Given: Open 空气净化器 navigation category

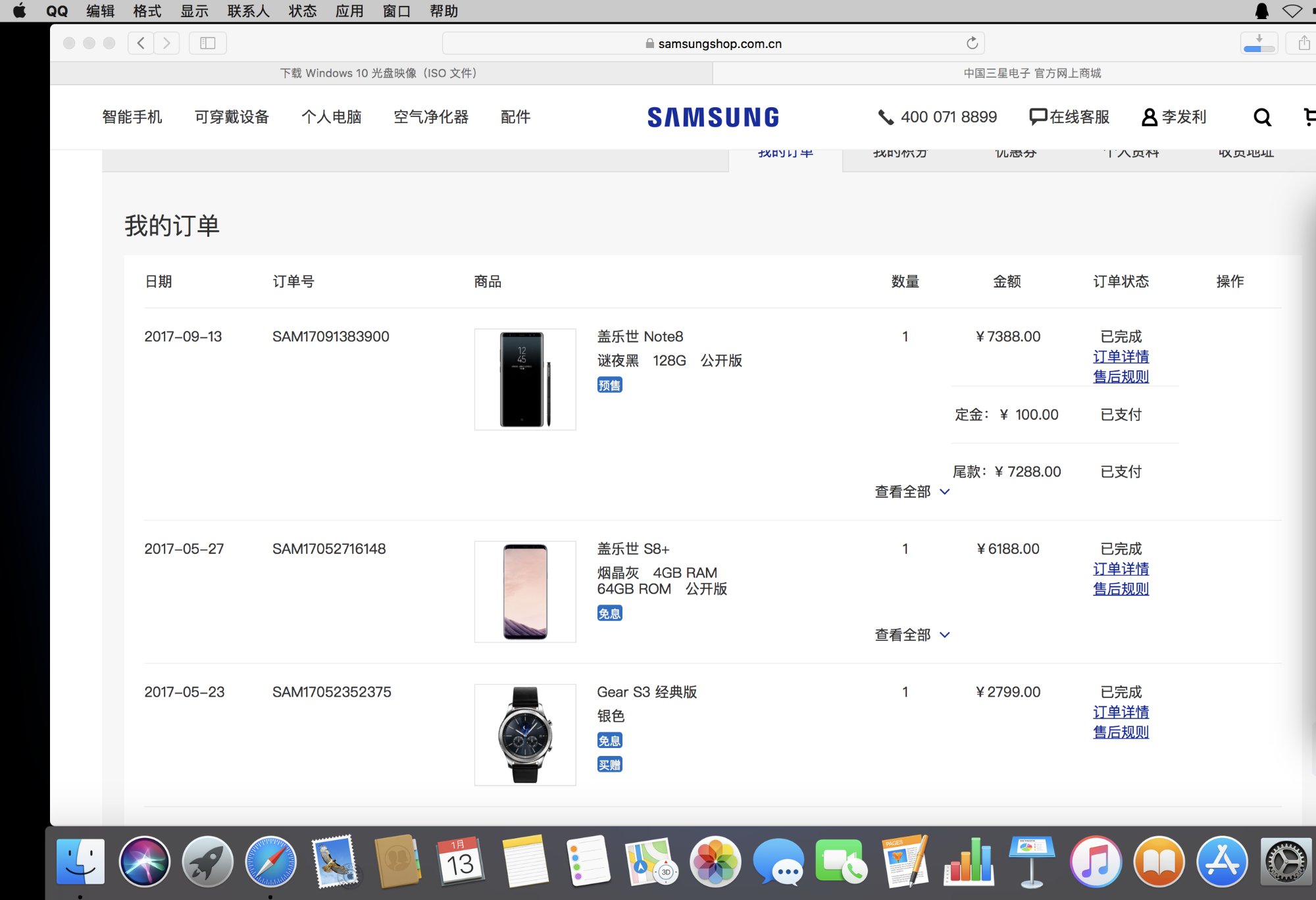Looking at the screenshot, I should (x=431, y=117).
